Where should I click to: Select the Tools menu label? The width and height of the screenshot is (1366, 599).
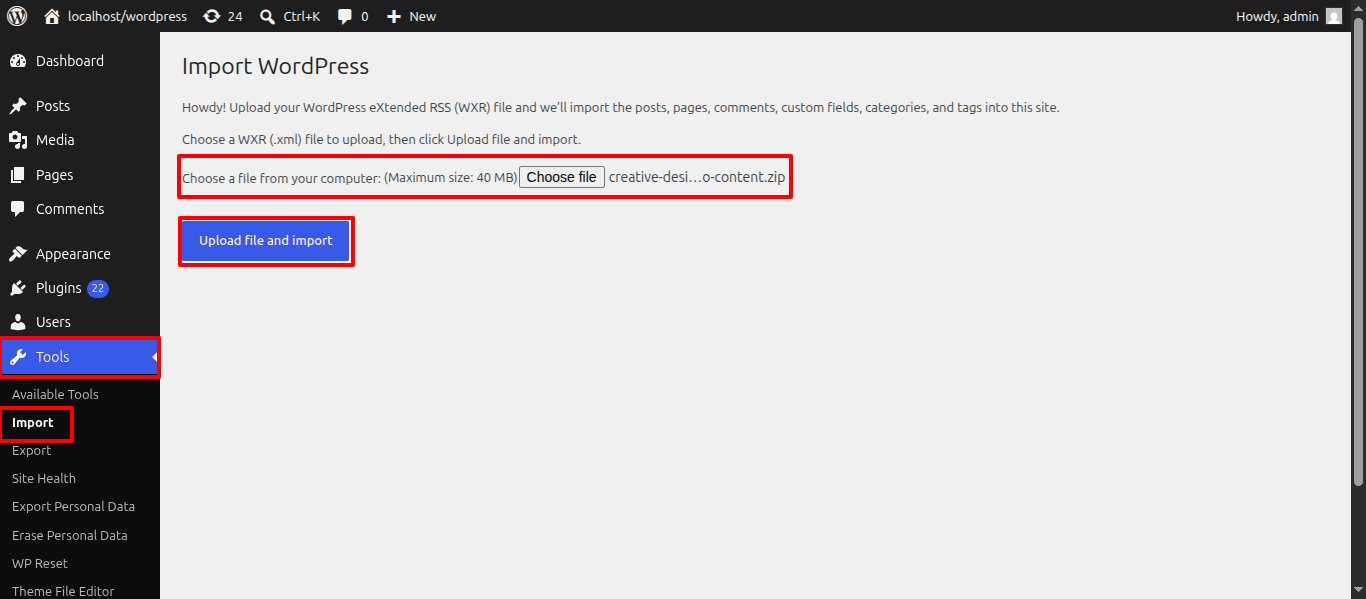click(53, 357)
